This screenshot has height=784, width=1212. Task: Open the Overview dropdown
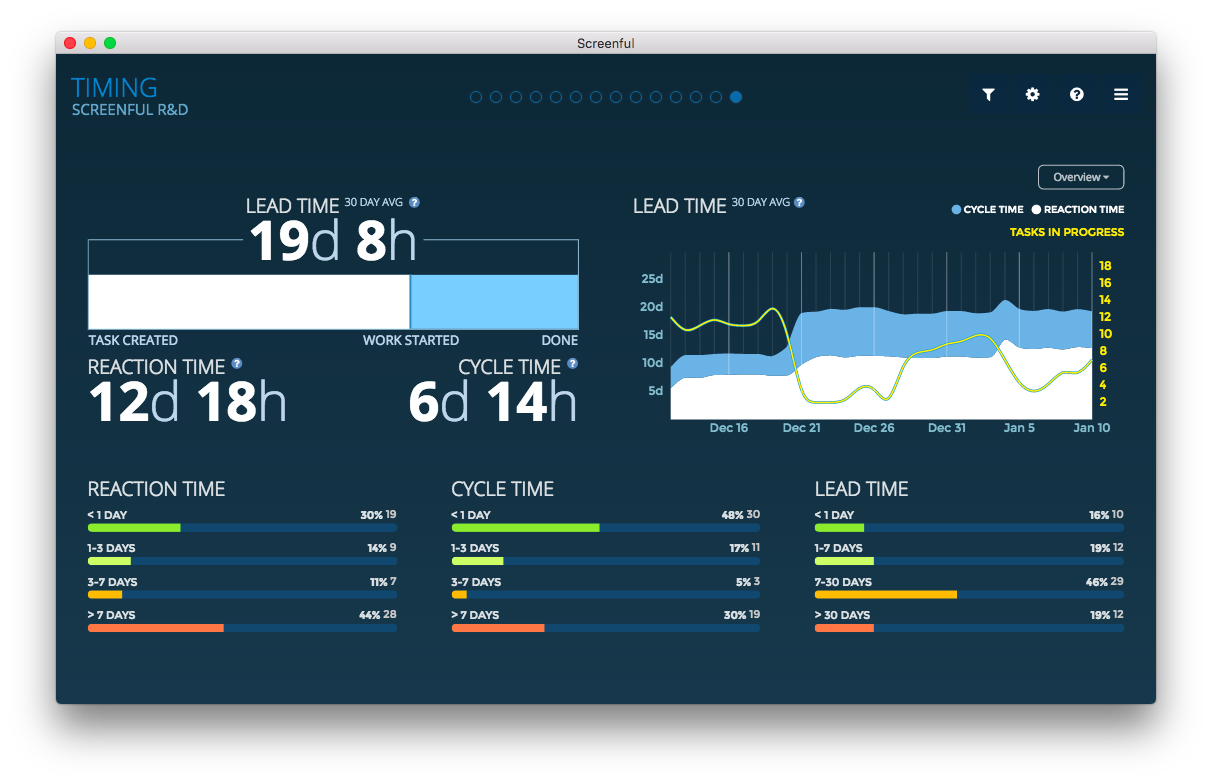click(x=1080, y=176)
